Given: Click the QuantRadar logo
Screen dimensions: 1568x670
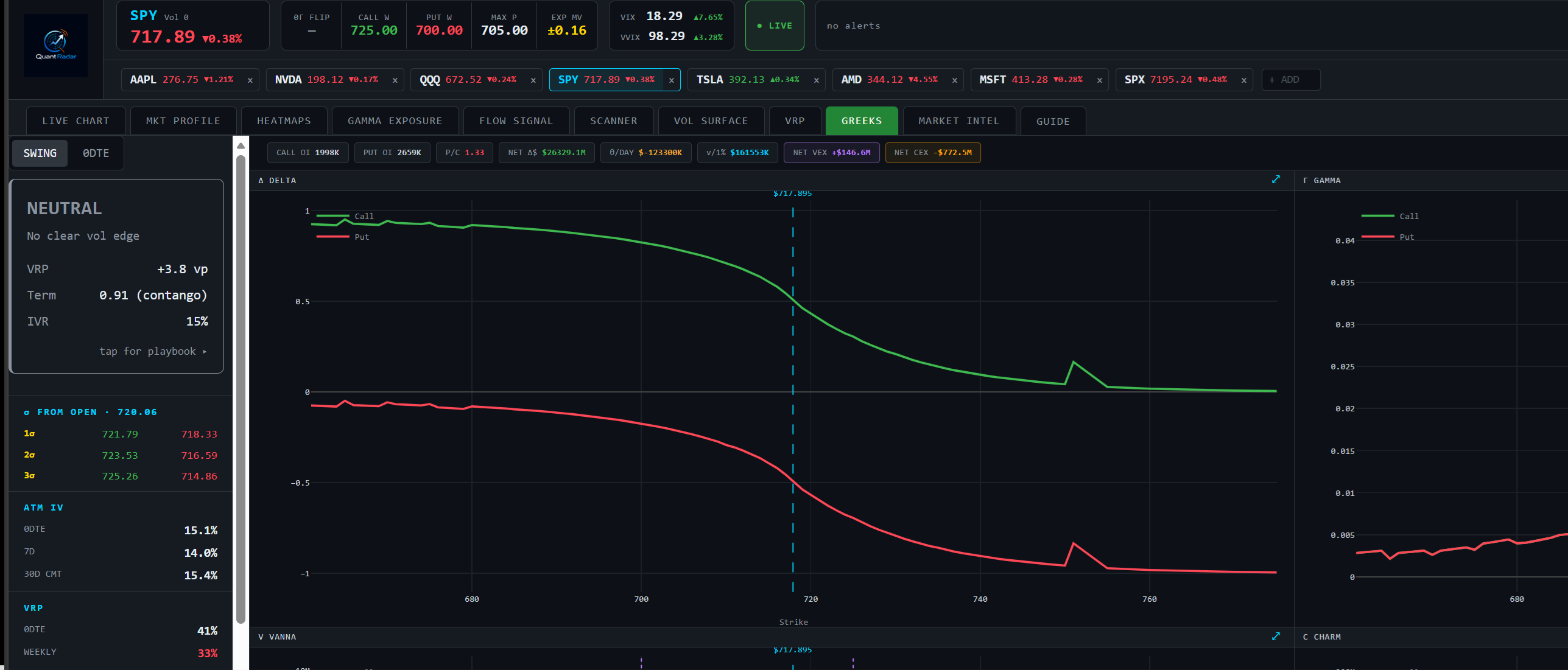Looking at the screenshot, I should [x=55, y=46].
